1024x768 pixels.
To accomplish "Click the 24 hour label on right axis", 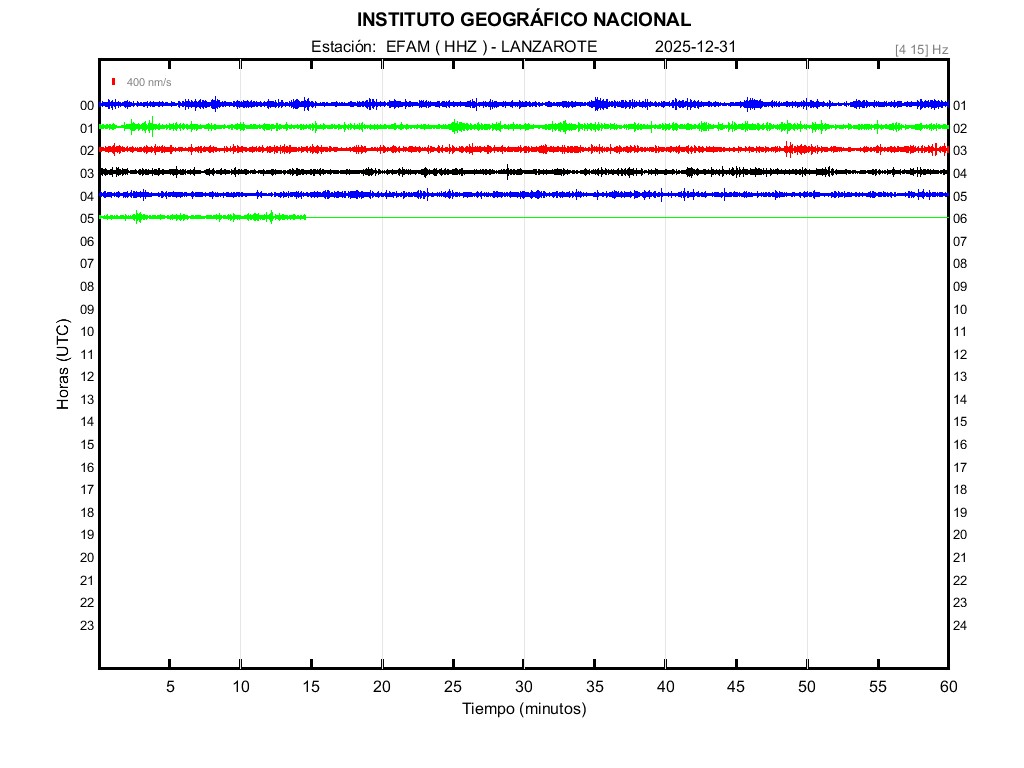I will (x=960, y=626).
